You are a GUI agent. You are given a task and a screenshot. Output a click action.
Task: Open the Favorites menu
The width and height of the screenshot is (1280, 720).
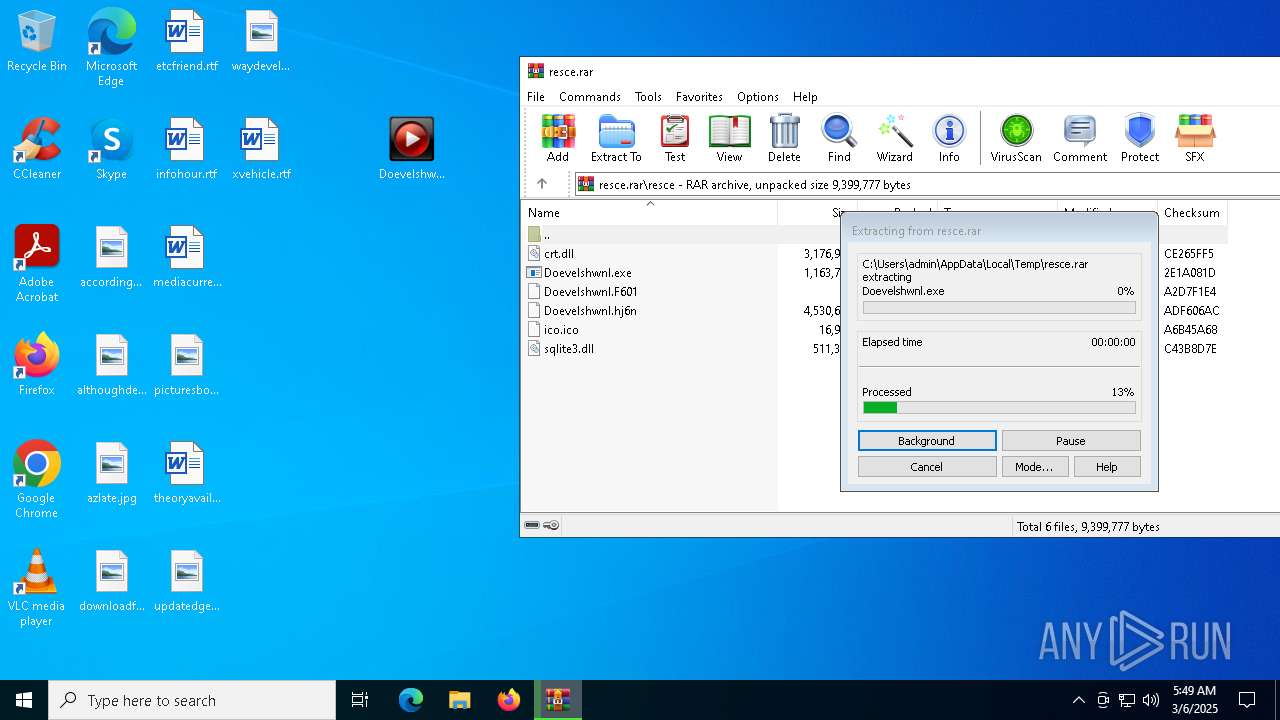point(699,97)
